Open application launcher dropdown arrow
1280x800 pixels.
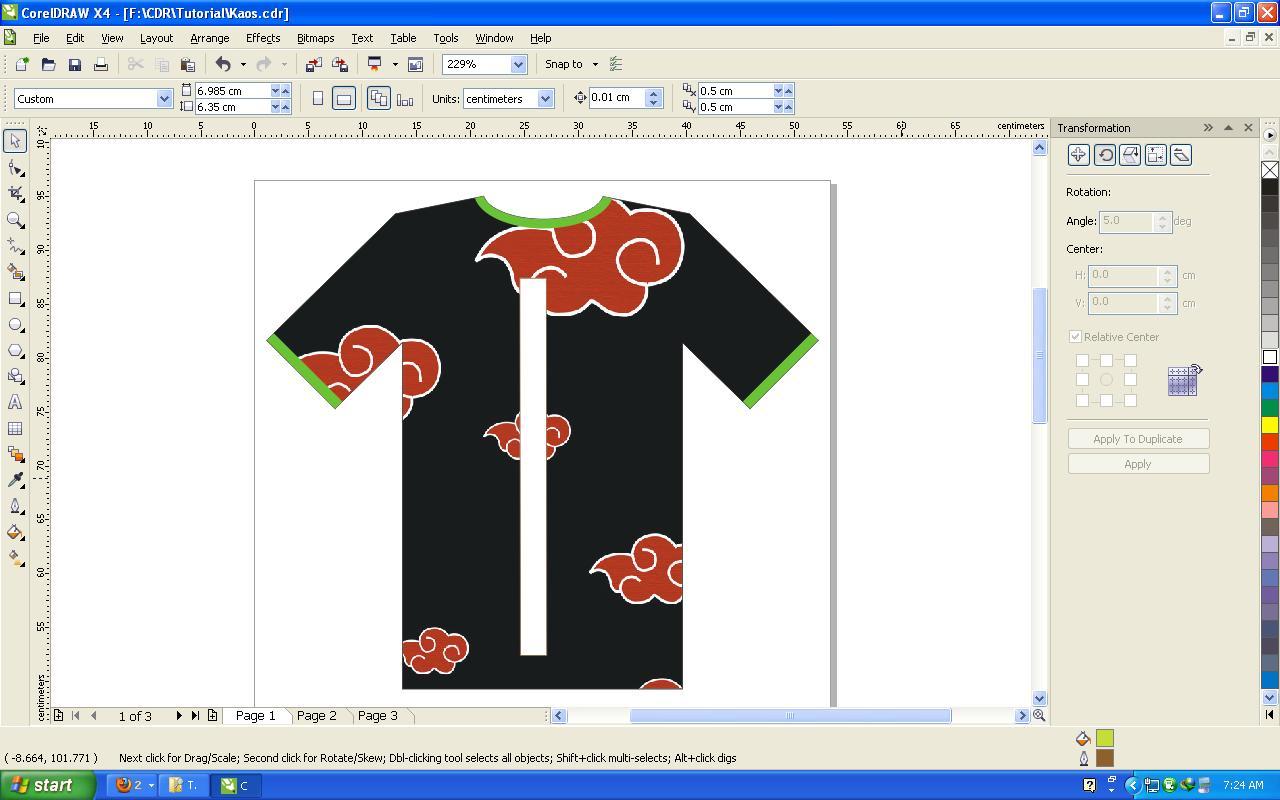(x=395, y=64)
